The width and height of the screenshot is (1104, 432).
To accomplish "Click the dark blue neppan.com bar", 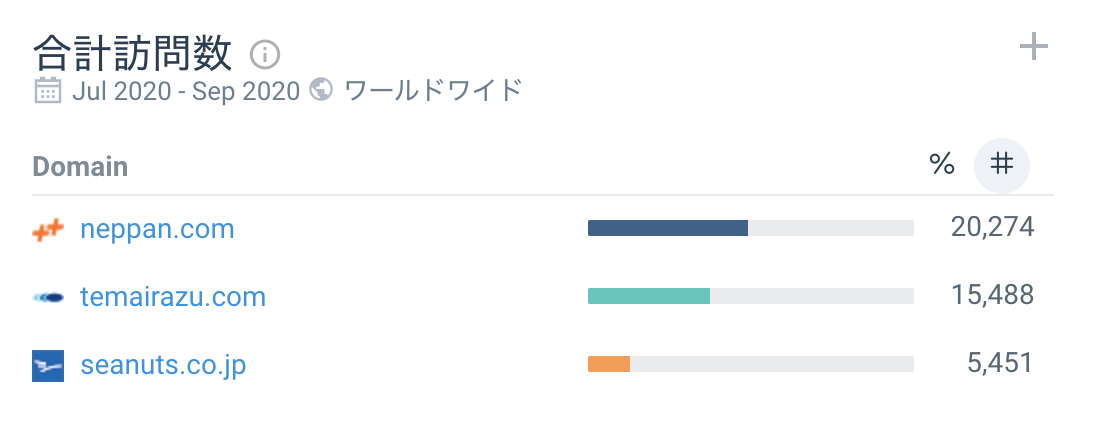I will (x=667, y=228).
